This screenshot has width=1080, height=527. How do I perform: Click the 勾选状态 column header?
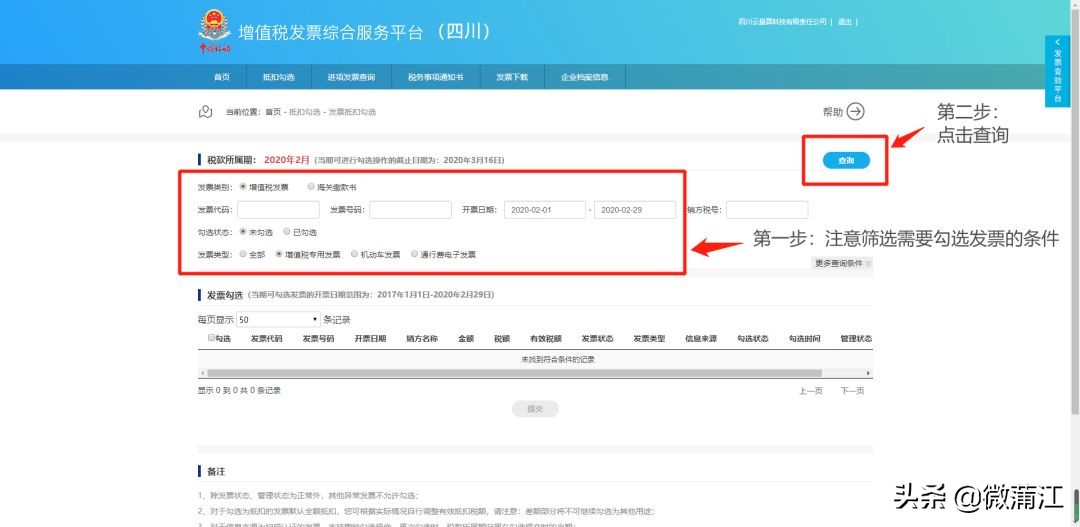(753, 339)
